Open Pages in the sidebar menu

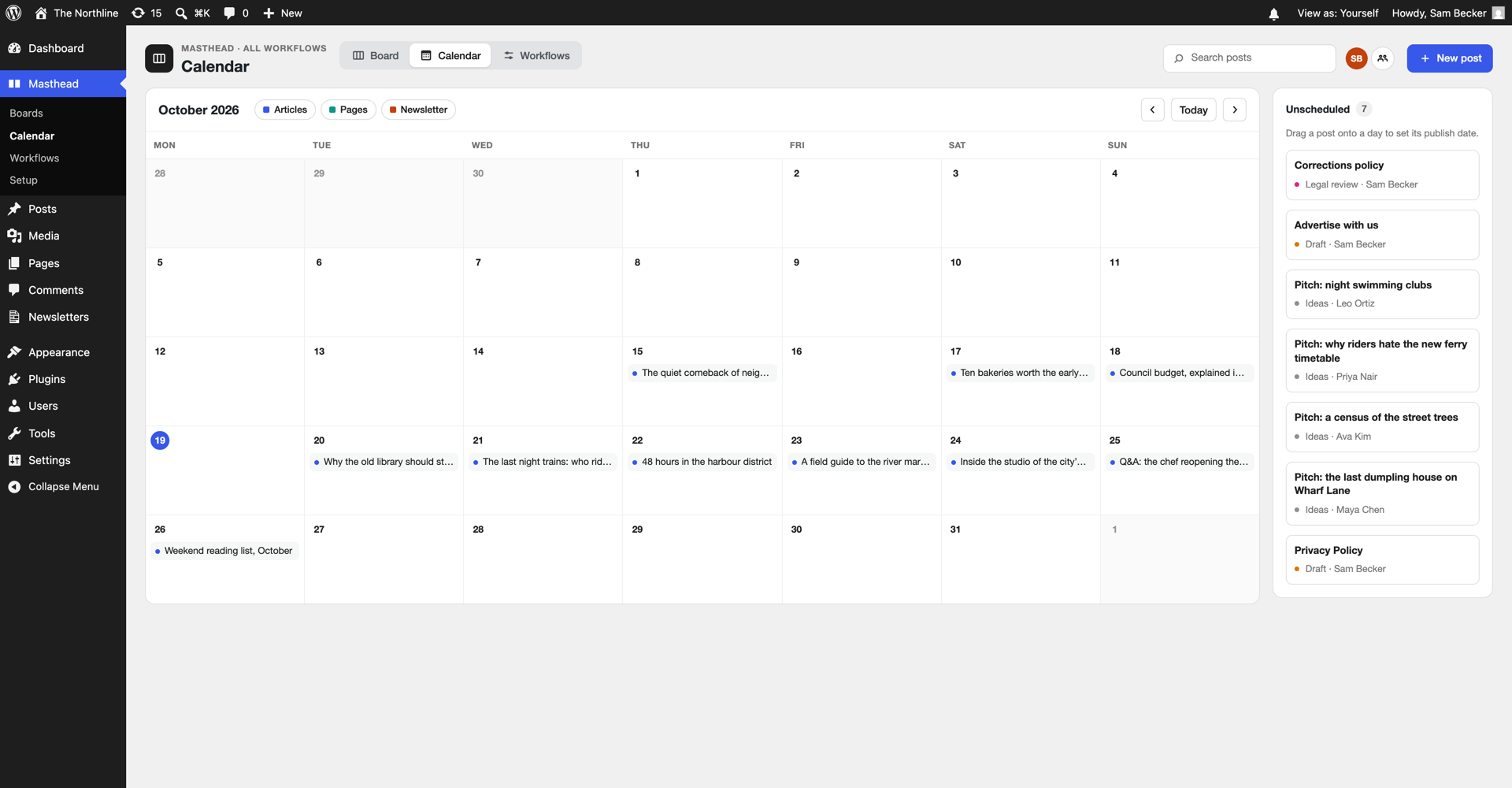(63, 263)
